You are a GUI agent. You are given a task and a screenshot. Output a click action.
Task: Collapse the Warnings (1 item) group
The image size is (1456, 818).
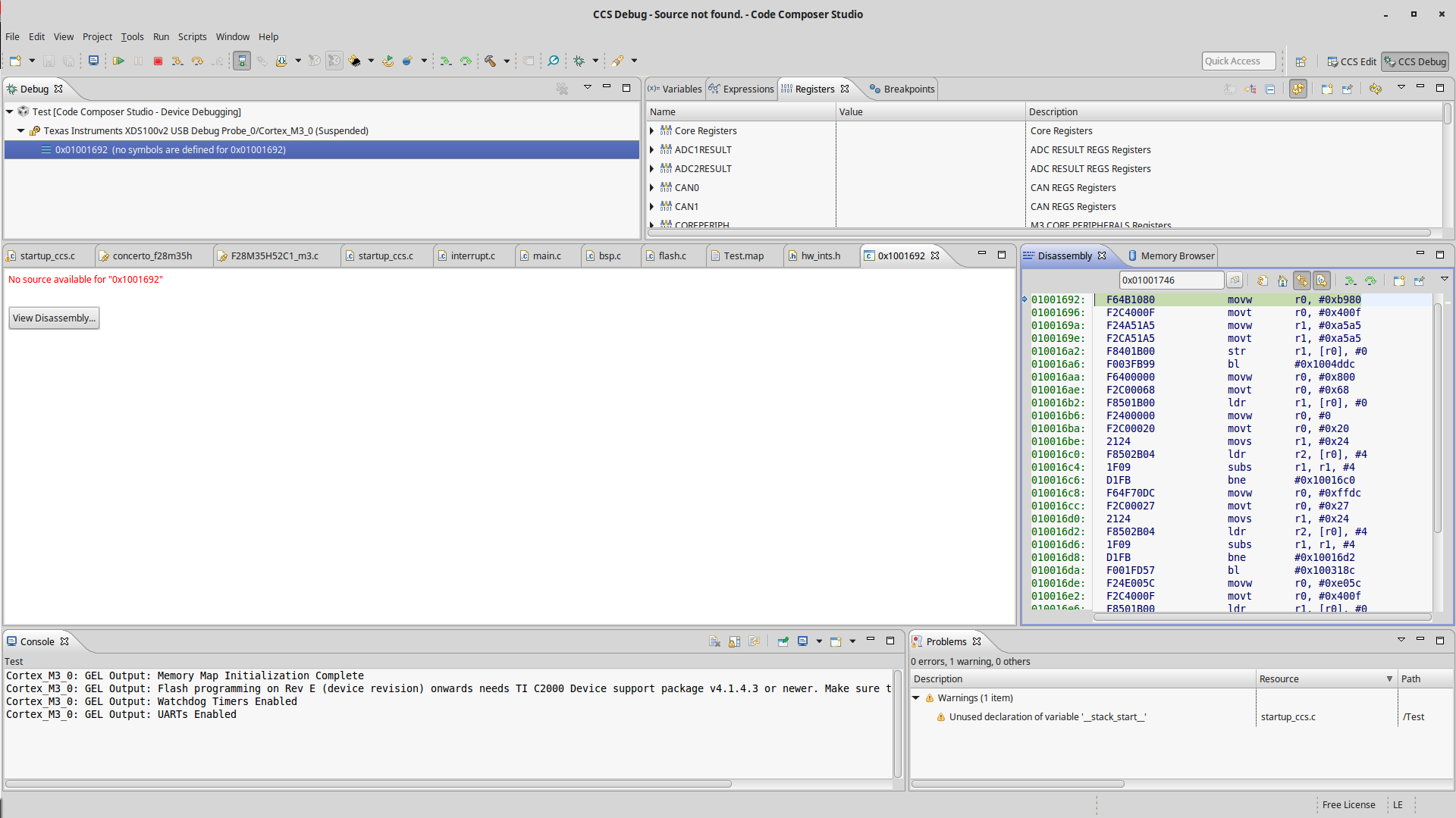tap(916, 698)
